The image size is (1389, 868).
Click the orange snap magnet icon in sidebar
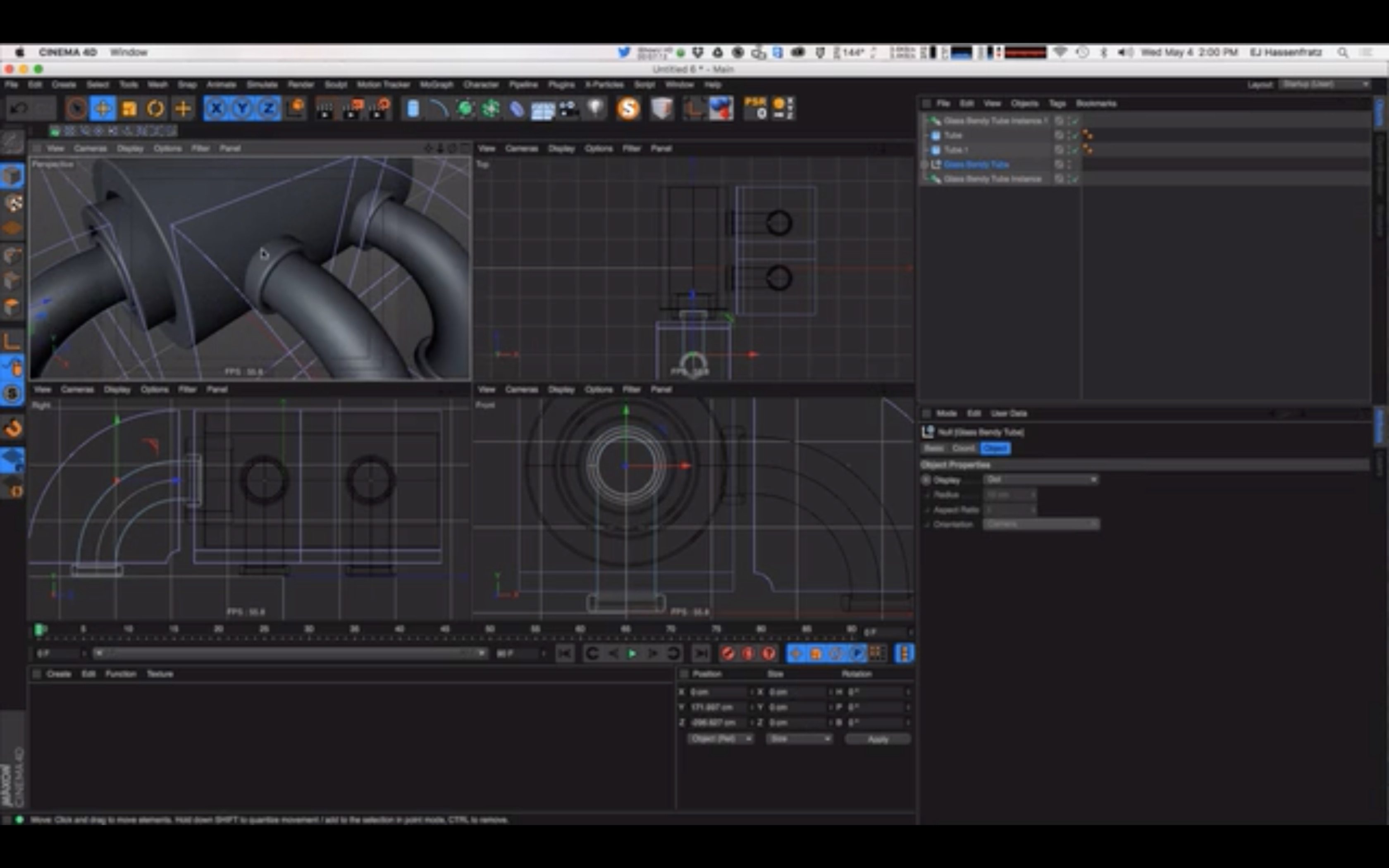pyautogui.click(x=13, y=428)
